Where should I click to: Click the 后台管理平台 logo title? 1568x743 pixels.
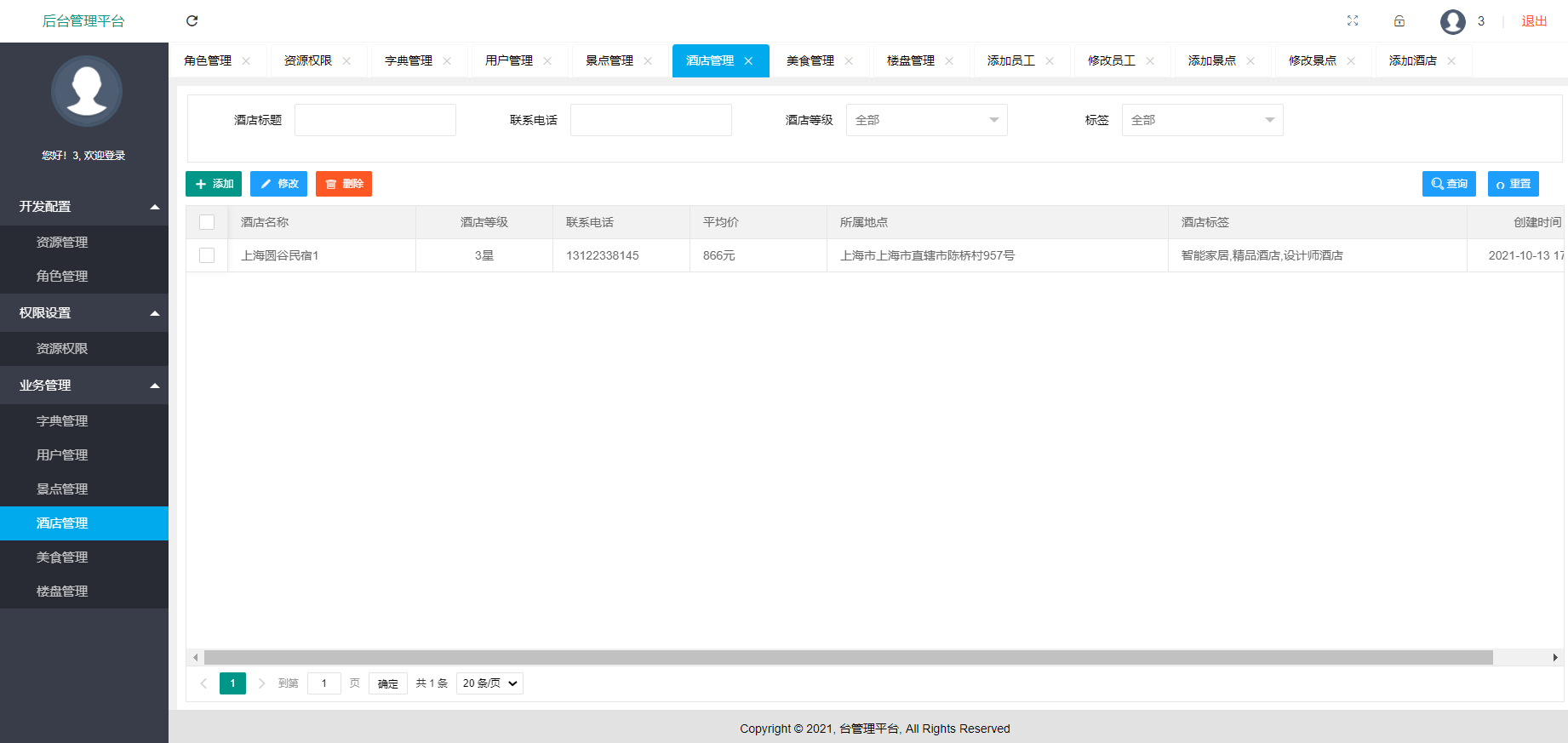click(x=83, y=21)
